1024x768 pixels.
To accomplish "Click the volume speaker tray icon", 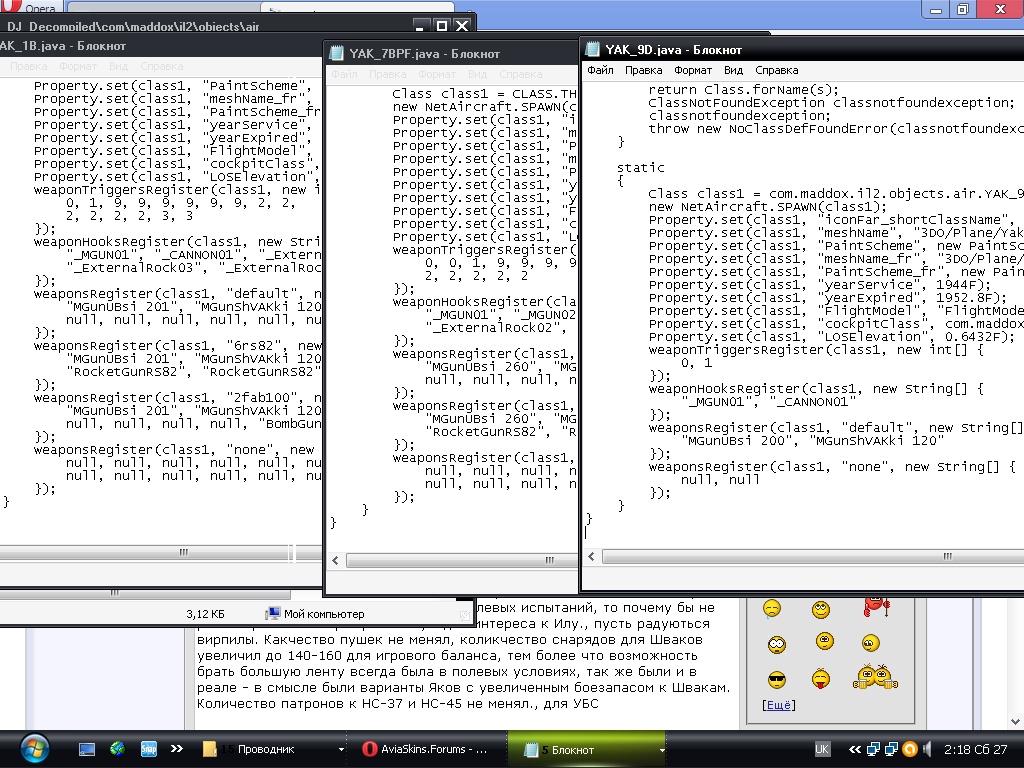I will coord(928,749).
